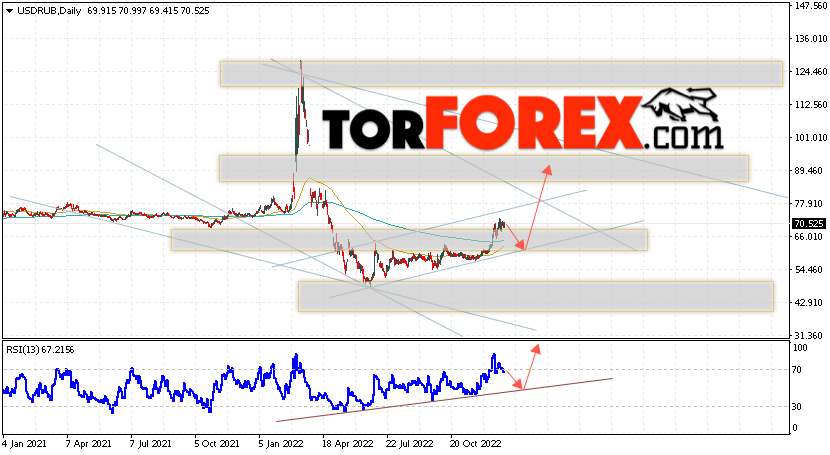Click date label 7 Apr 2021
This screenshot has height=455, width=830.
point(88,443)
